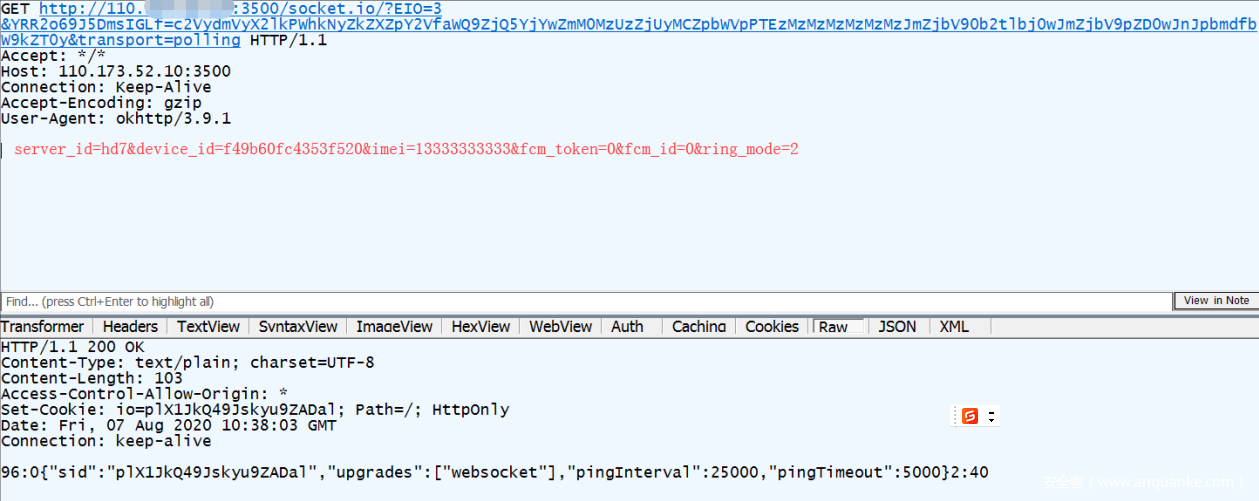
Task: Open the Auth tab
Action: click(x=627, y=327)
